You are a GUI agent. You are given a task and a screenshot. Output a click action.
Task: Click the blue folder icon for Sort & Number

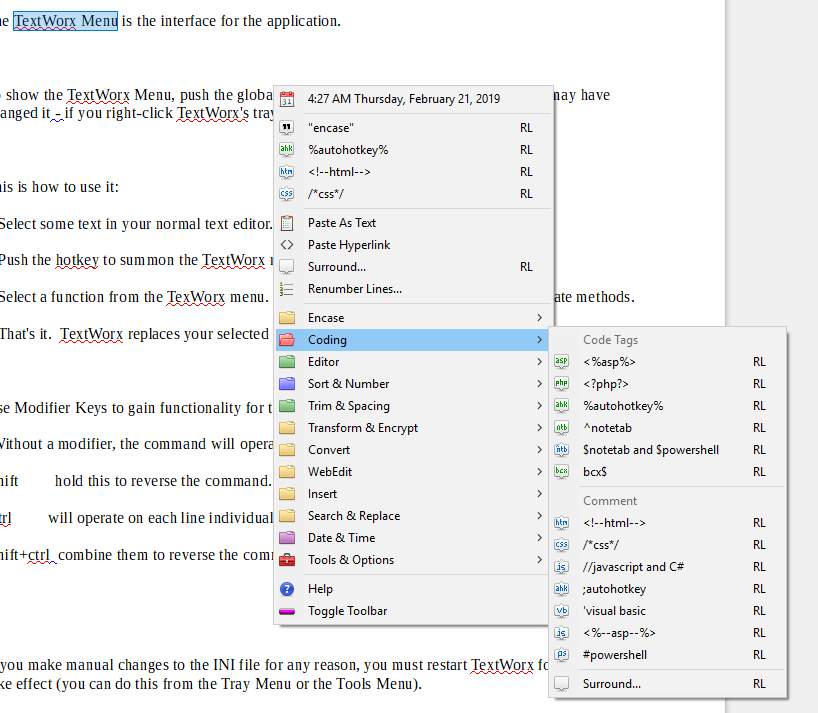click(x=287, y=384)
